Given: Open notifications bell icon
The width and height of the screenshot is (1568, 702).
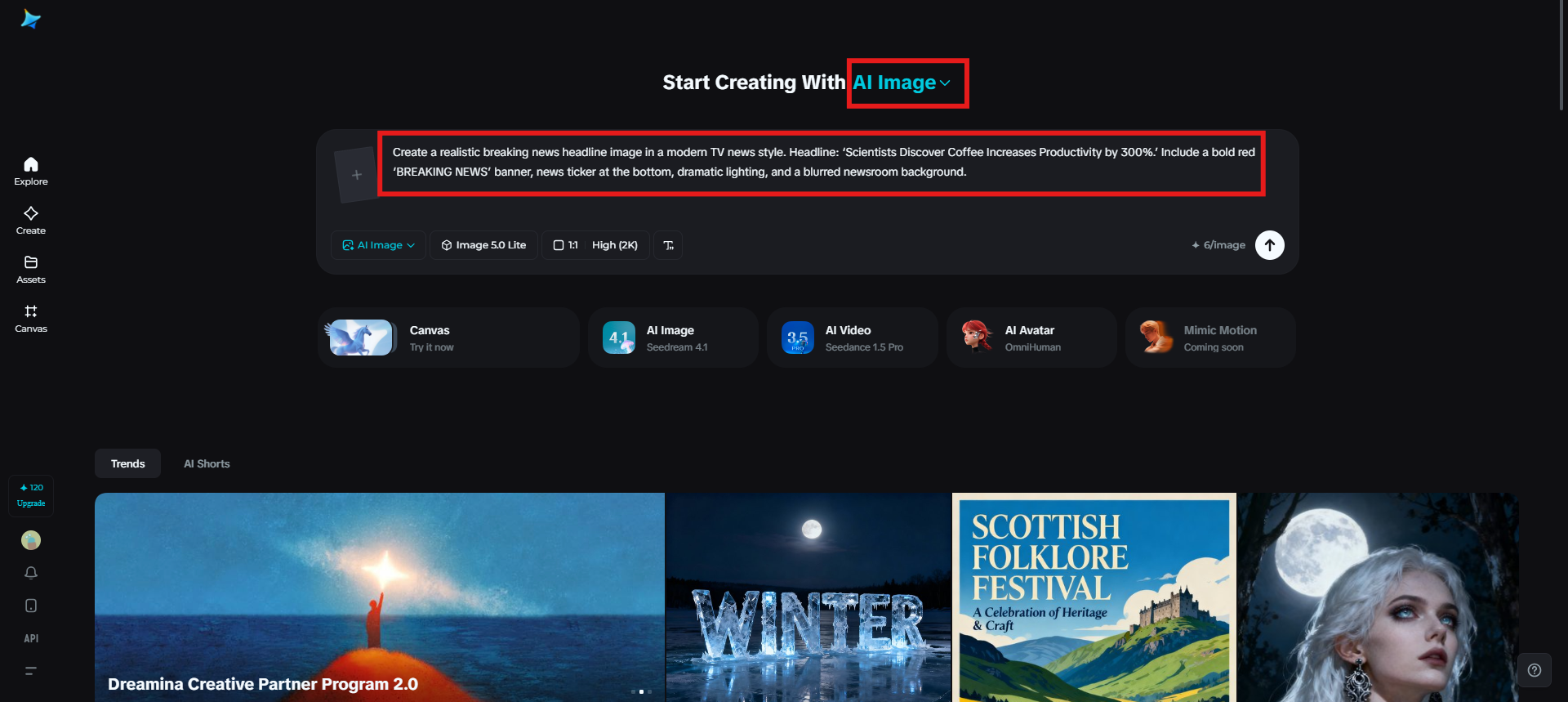Looking at the screenshot, I should (31, 573).
